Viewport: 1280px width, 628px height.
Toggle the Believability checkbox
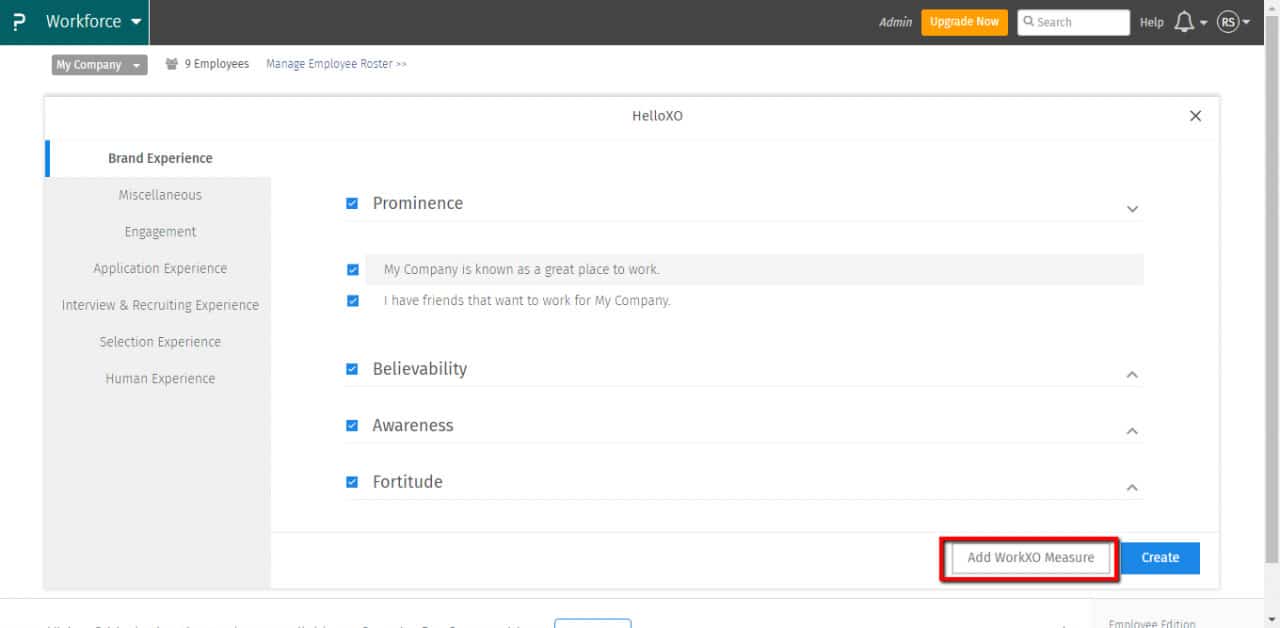[352, 369]
